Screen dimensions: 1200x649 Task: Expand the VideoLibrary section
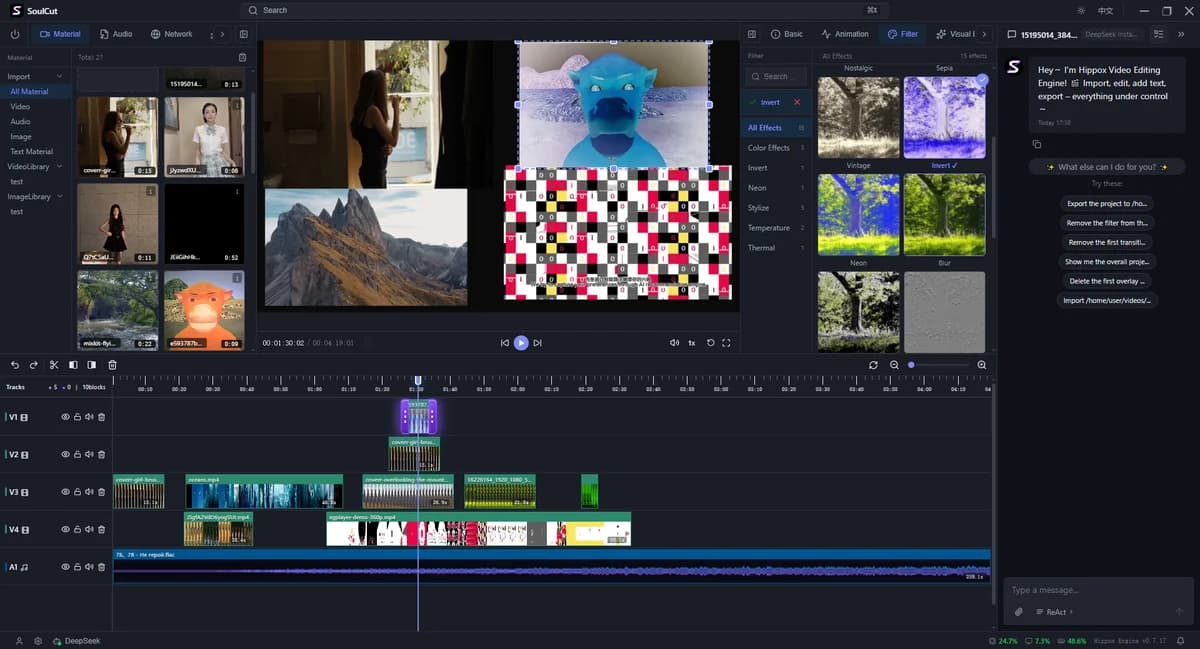(60, 166)
